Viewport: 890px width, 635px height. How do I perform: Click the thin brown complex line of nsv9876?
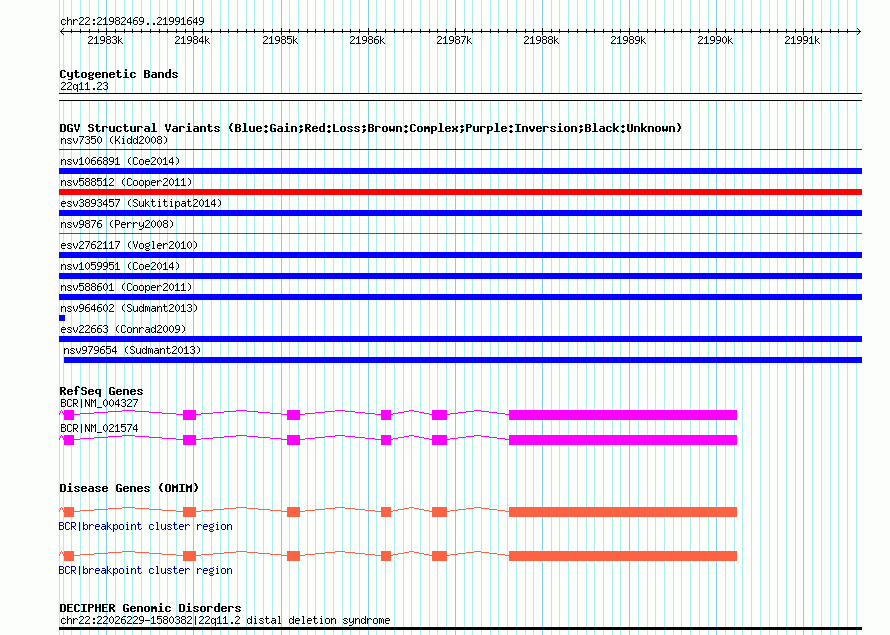[x=460, y=233]
